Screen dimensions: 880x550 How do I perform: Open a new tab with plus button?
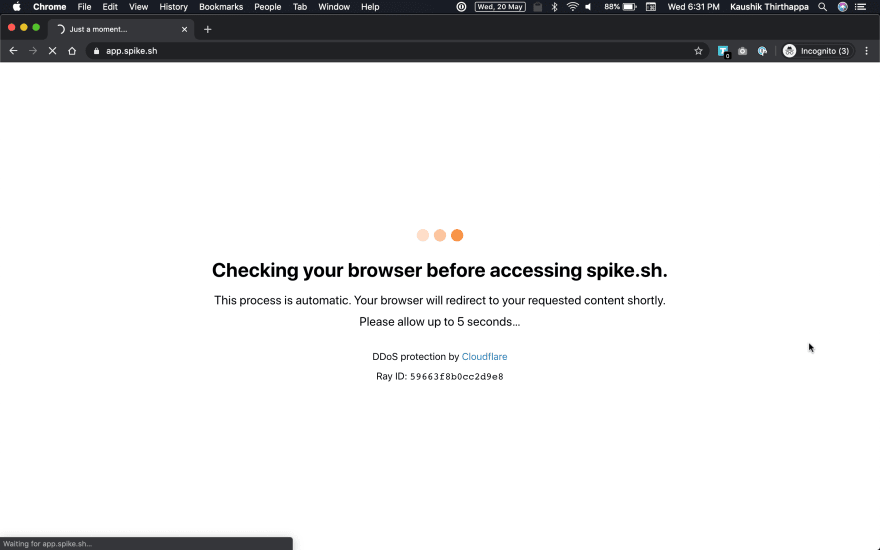tap(208, 29)
